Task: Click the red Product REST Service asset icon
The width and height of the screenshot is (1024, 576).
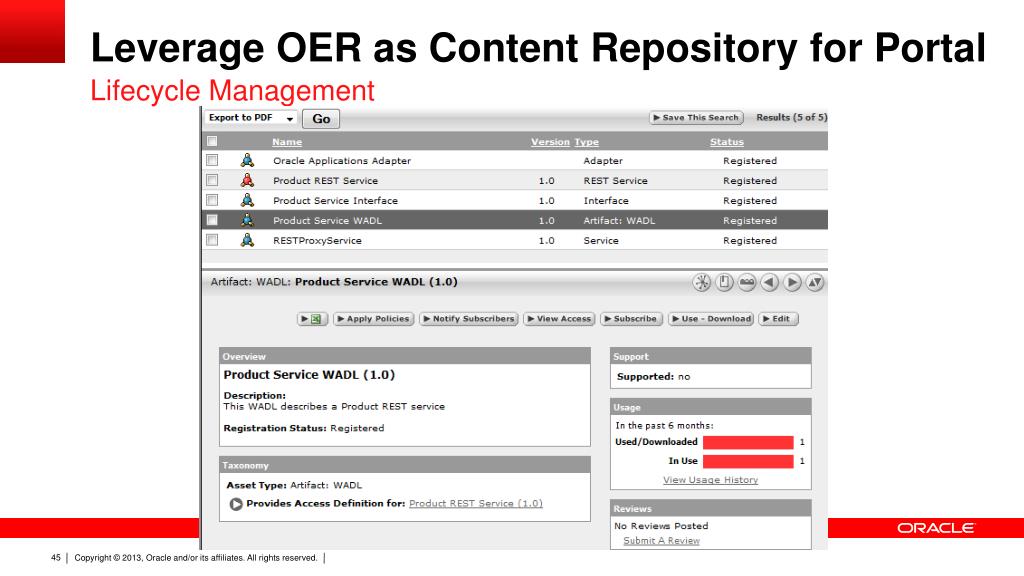Action: click(x=248, y=180)
